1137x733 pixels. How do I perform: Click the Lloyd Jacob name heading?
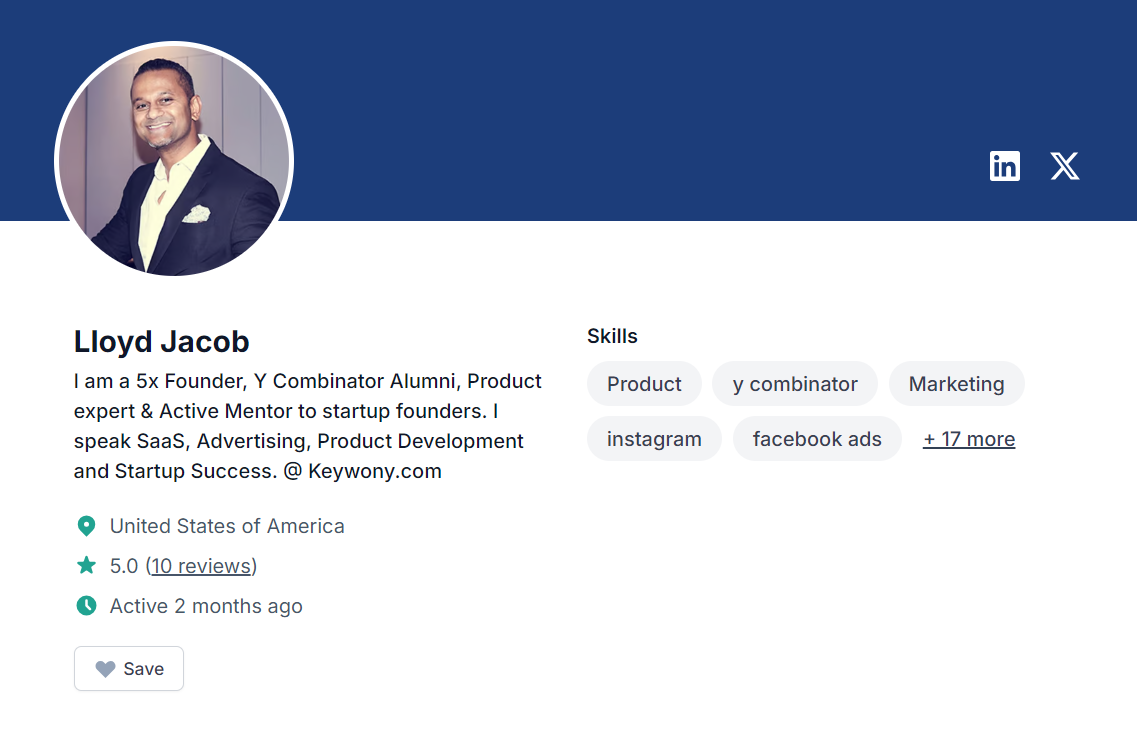(162, 341)
